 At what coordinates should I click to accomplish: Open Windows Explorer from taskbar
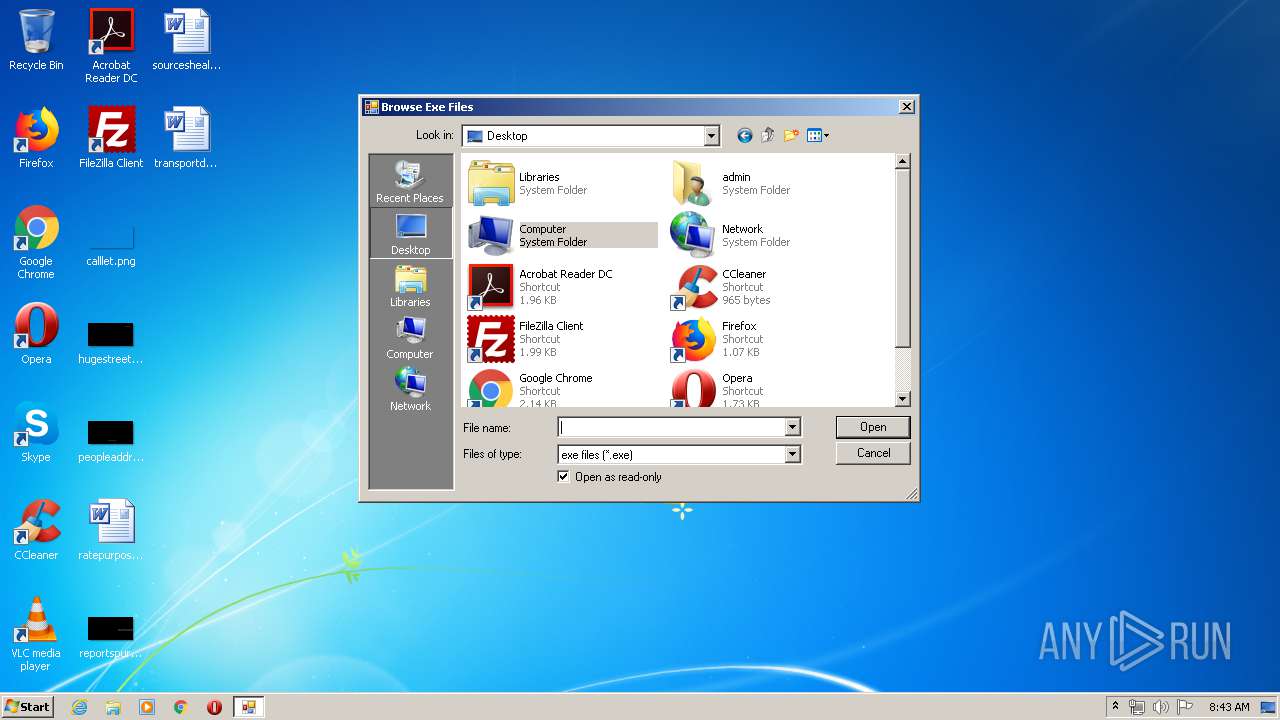(x=113, y=707)
